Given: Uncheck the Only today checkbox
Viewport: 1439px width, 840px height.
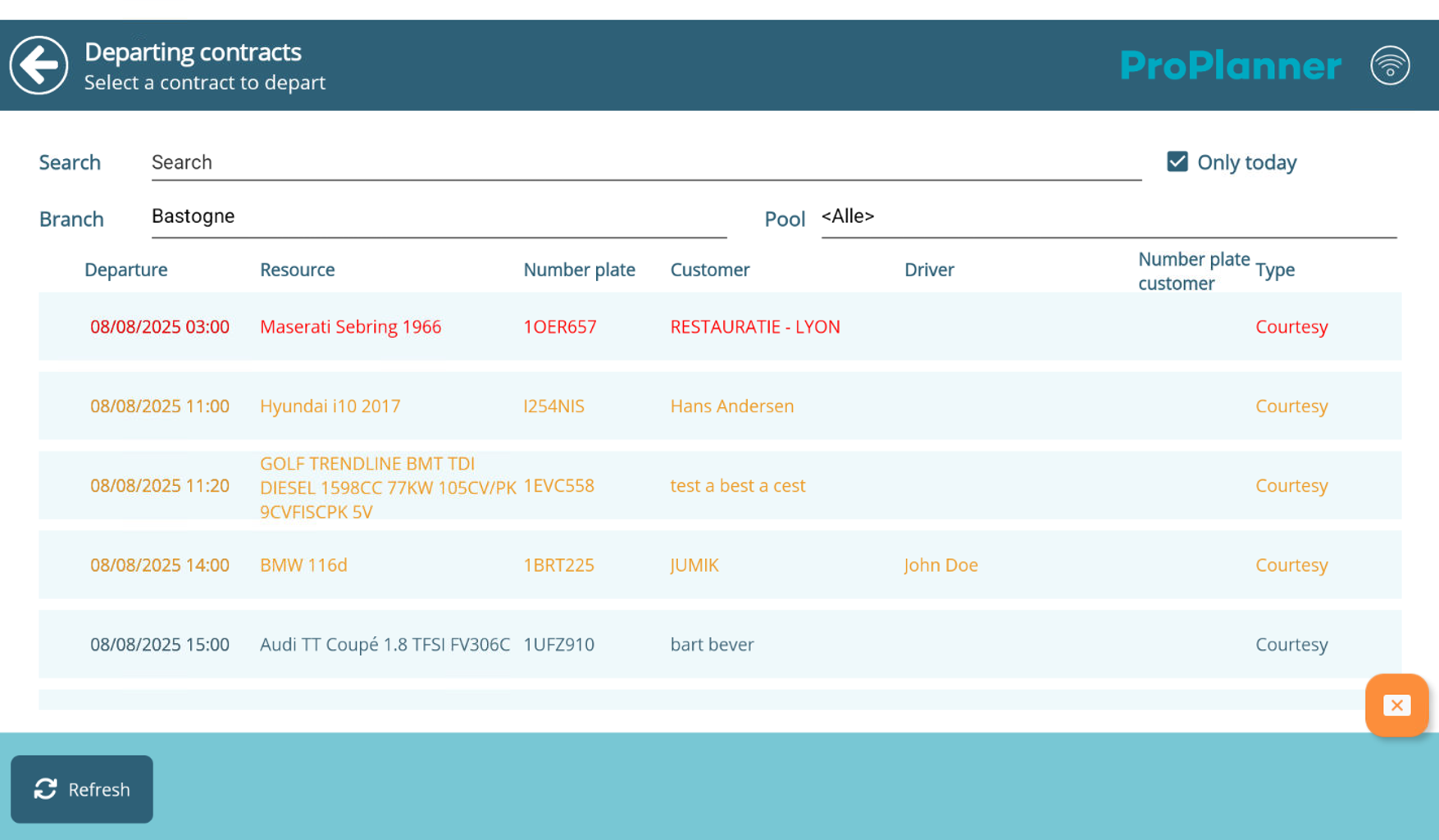Looking at the screenshot, I should (x=1177, y=161).
